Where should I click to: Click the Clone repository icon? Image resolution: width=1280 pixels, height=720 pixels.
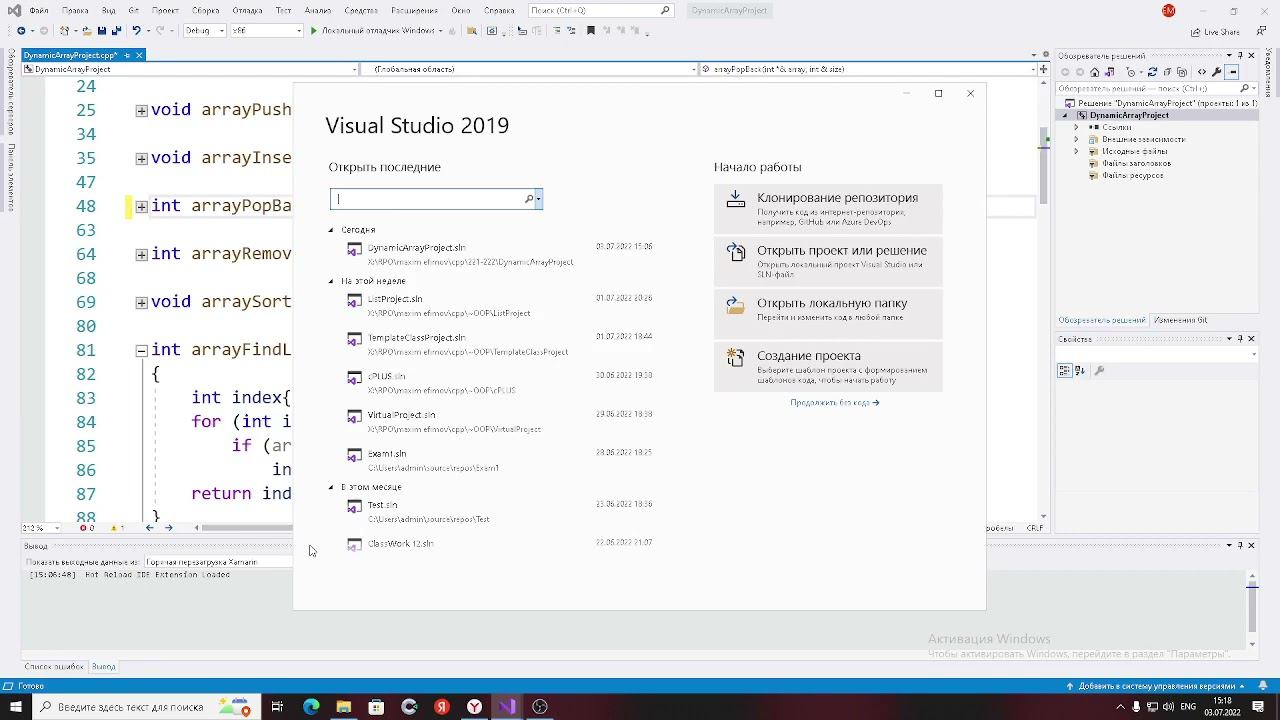pyautogui.click(x=736, y=200)
